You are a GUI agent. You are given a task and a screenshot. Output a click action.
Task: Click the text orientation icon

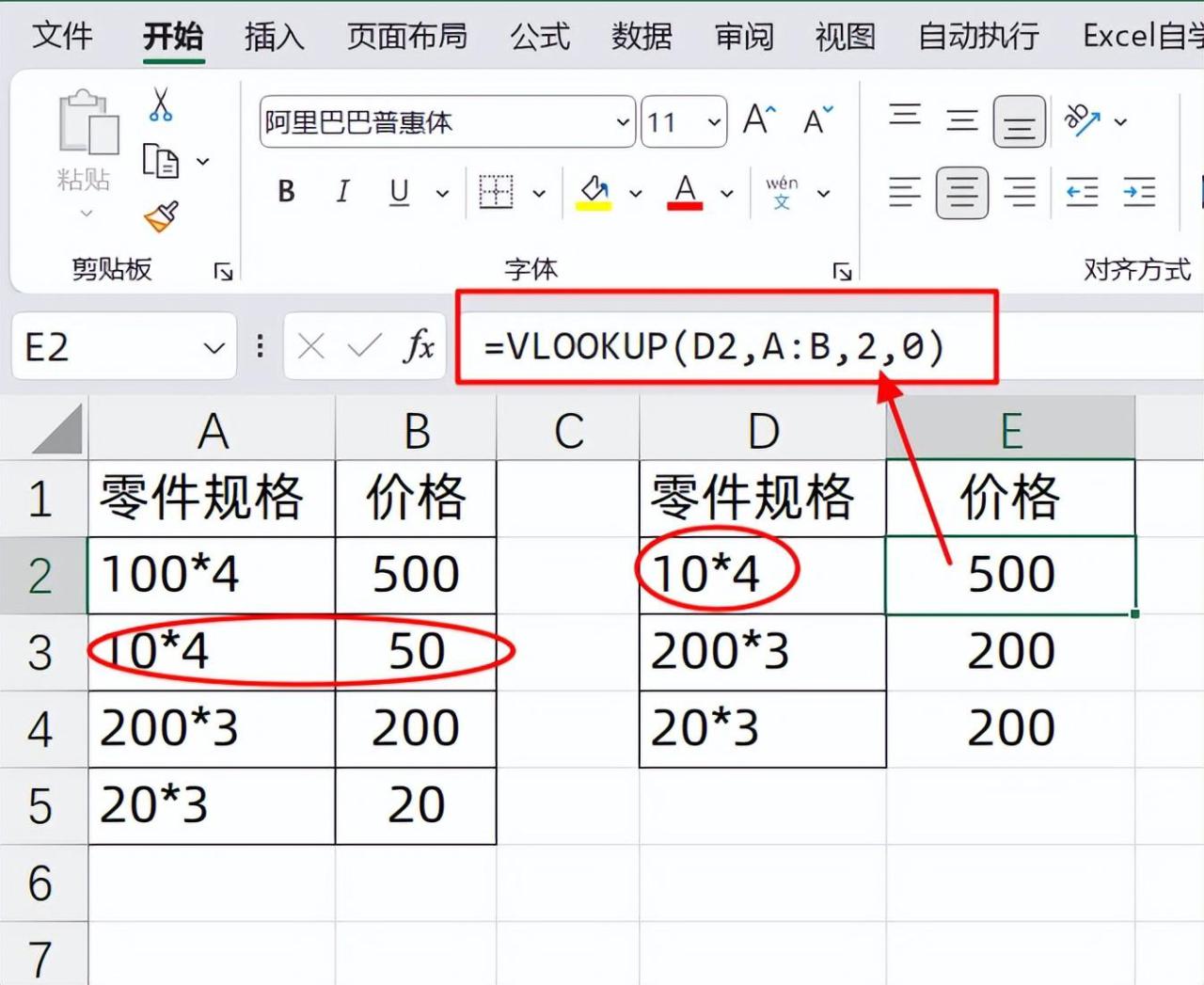(1081, 119)
